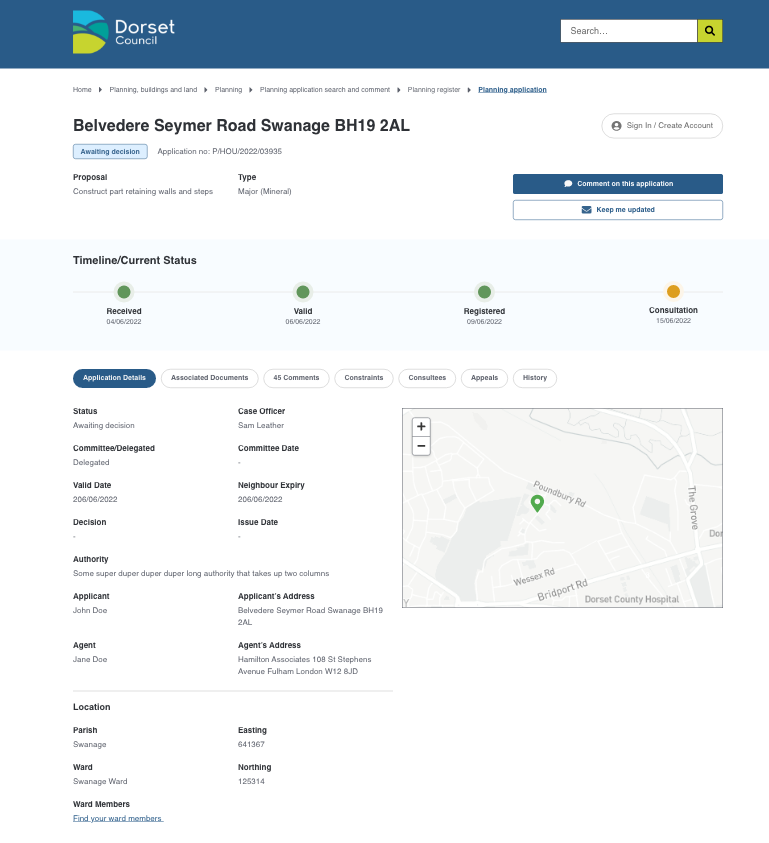The image size is (769, 843).
Task: Click the Major (Mineral) type value
Action: [x=265, y=191]
